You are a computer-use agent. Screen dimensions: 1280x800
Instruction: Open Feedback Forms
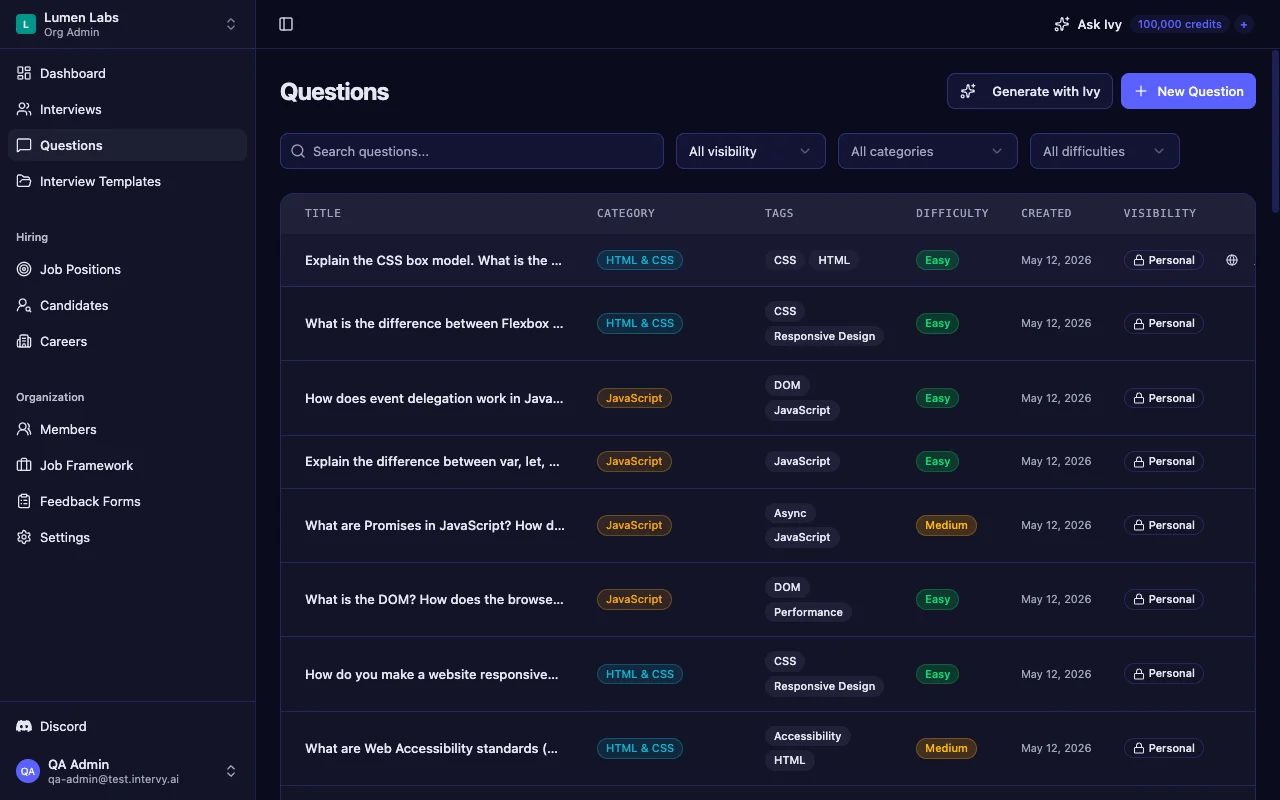[127, 501]
